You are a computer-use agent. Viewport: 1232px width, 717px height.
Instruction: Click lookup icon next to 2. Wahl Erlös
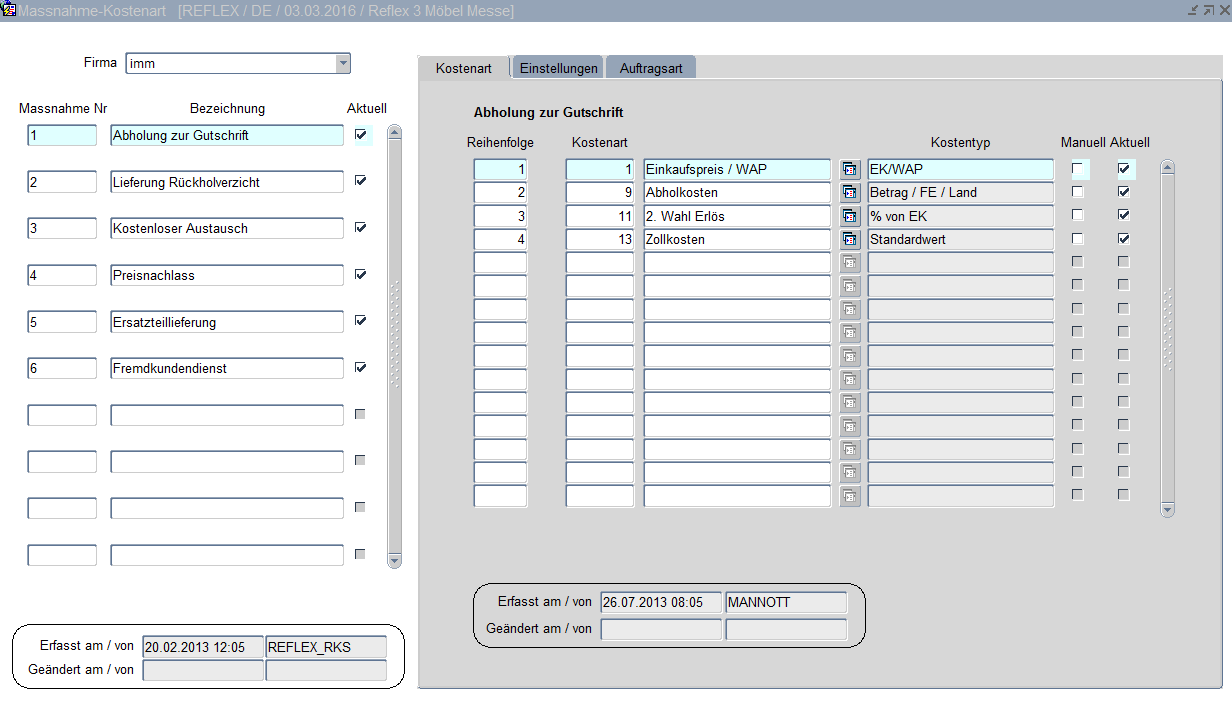click(x=849, y=216)
